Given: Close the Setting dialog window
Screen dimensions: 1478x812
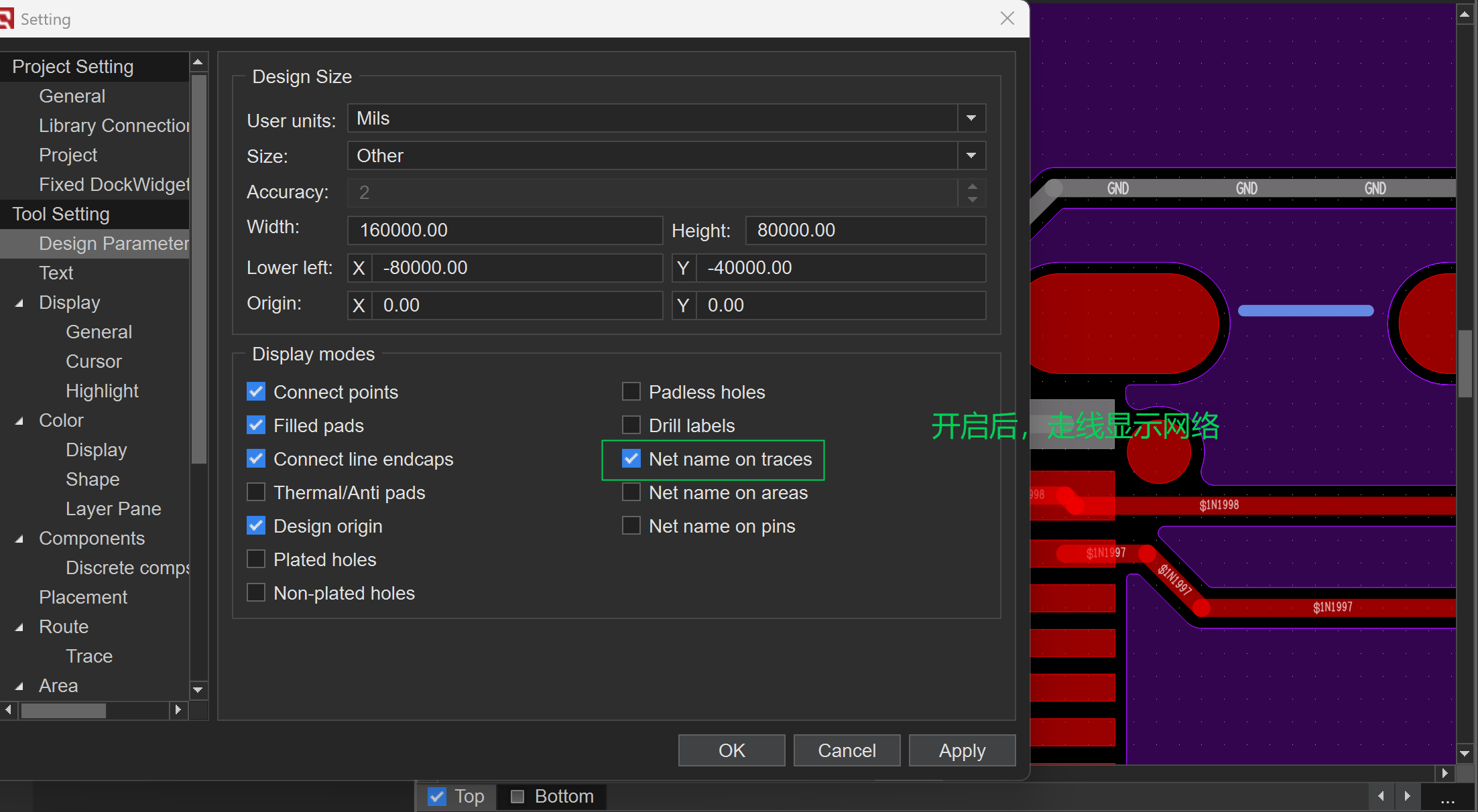Looking at the screenshot, I should (1007, 19).
